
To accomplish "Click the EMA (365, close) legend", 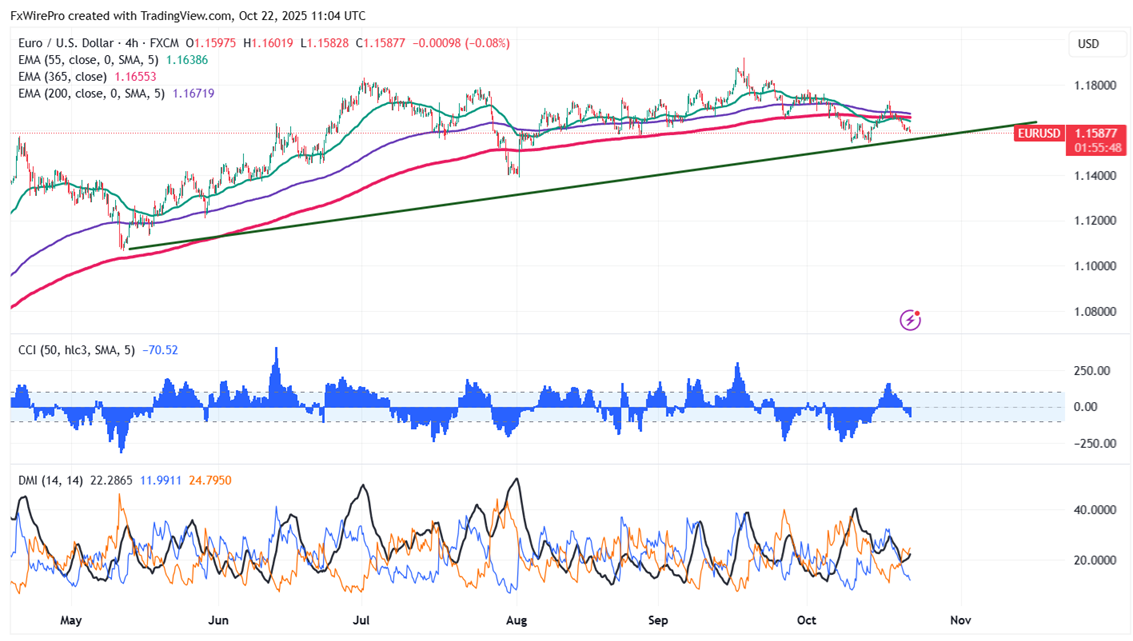I will tap(62, 77).
